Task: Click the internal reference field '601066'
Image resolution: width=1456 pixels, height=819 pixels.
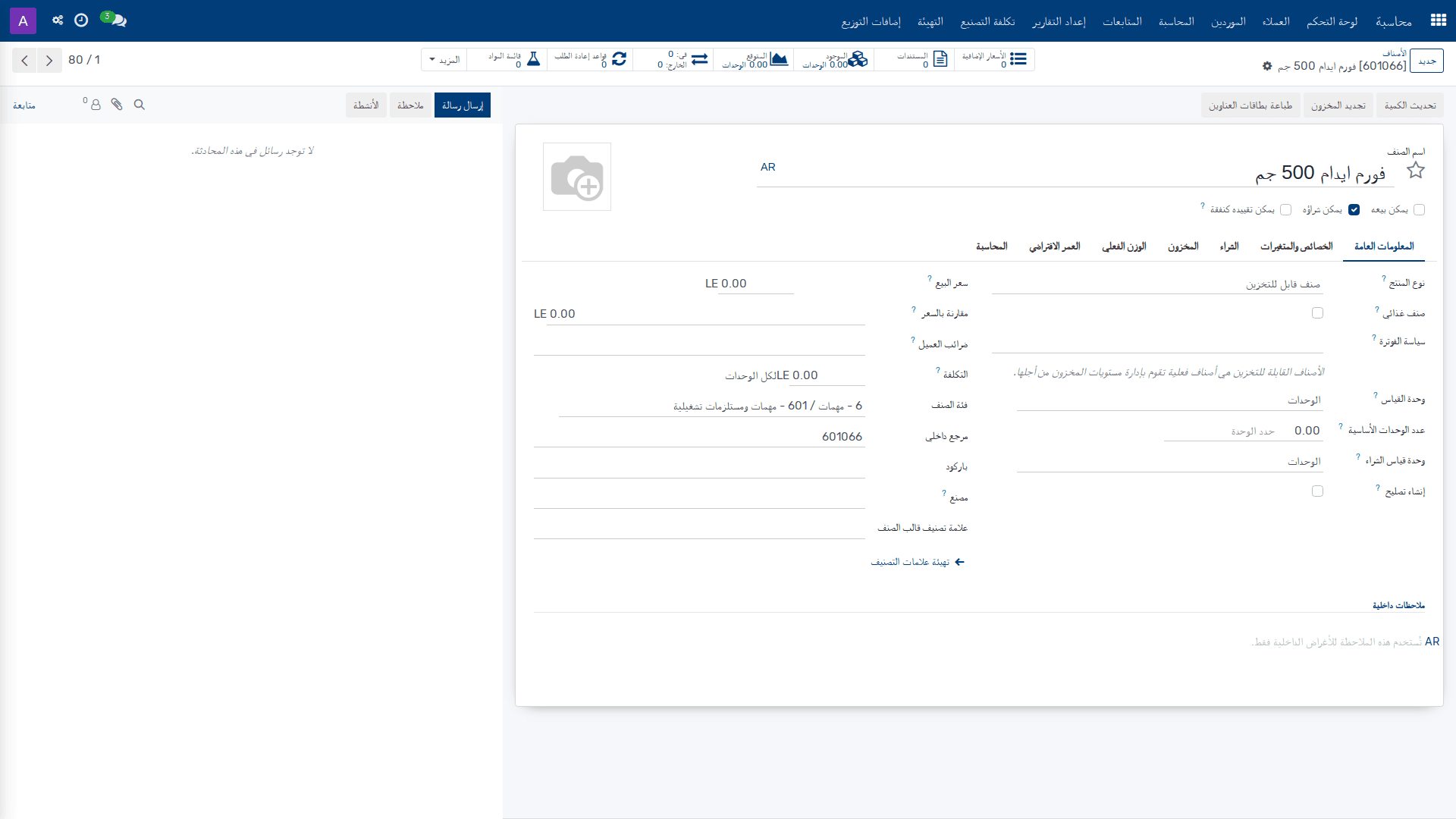Action: (699, 437)
